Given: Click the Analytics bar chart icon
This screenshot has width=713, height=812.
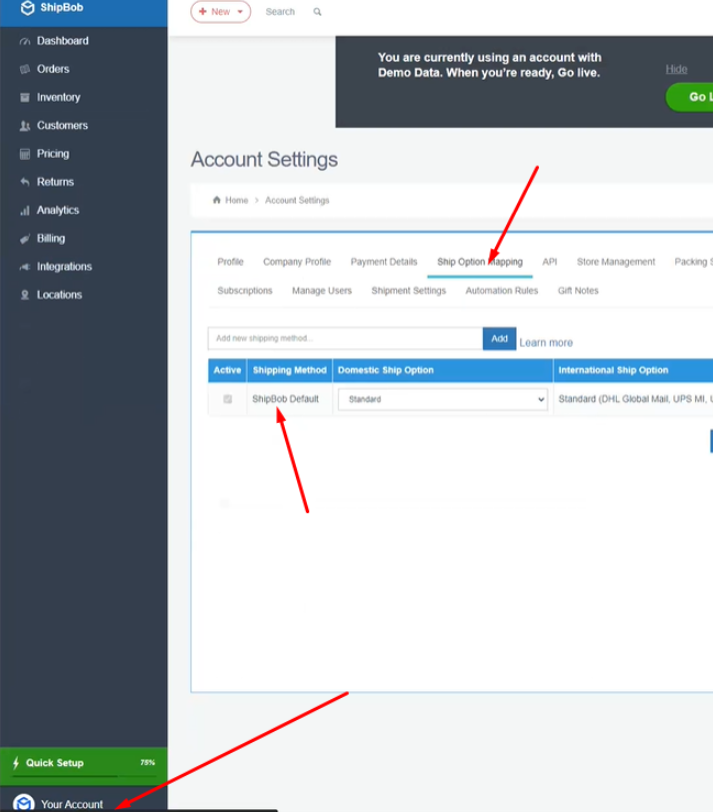Looking at the screenshot, I should (25, 210).
